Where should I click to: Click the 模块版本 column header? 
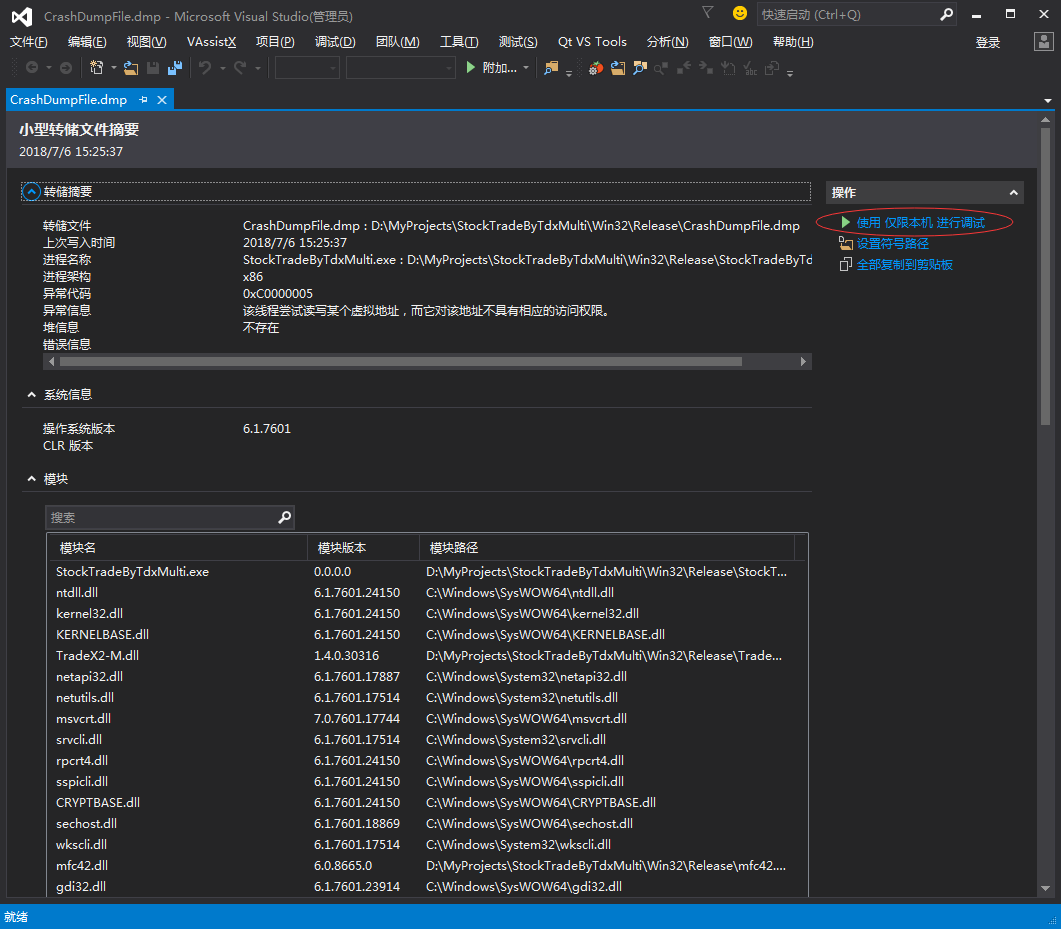pyautogui.click(x=363, y=547)
